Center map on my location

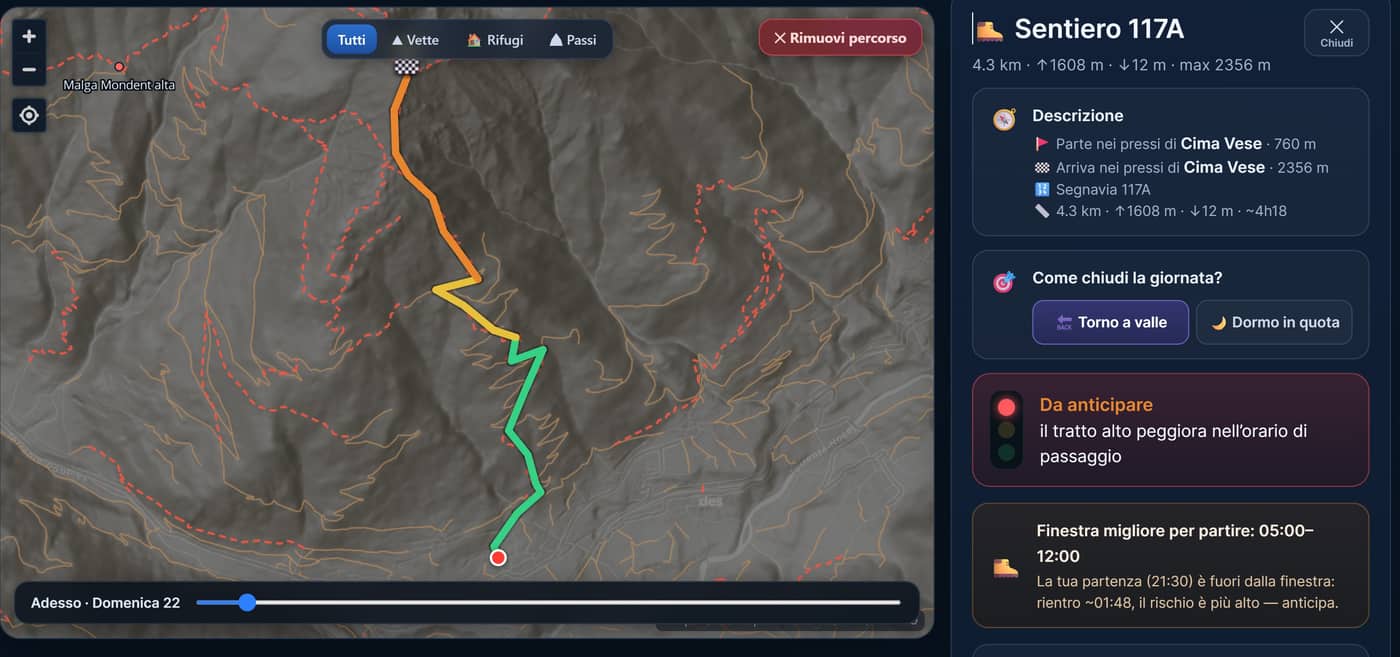(29, 116)
